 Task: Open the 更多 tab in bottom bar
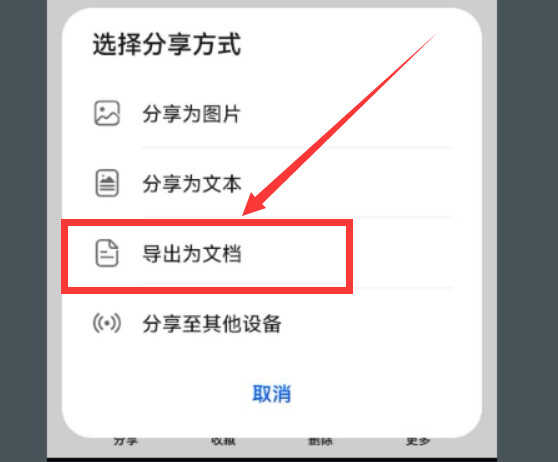(x=418, y=442)
